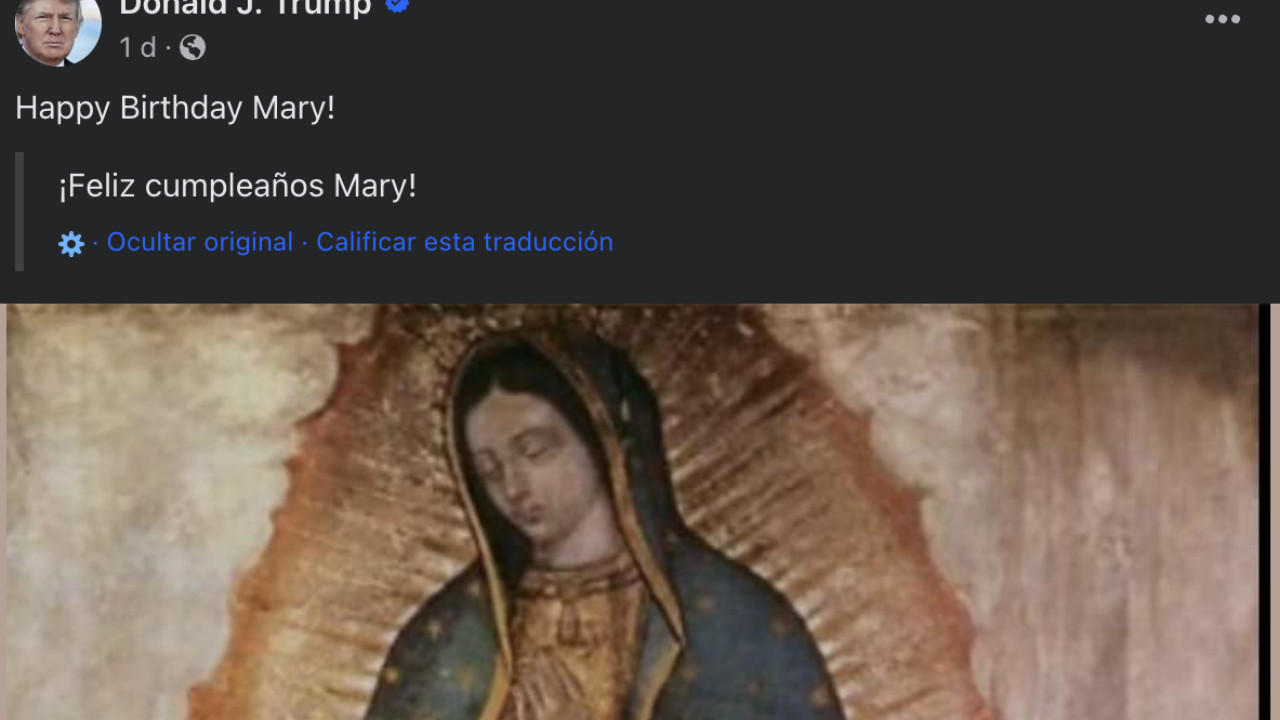Screen dimensions: 1280x720
Task: Click the globe public audience icon
Action: tap(192, 47)
